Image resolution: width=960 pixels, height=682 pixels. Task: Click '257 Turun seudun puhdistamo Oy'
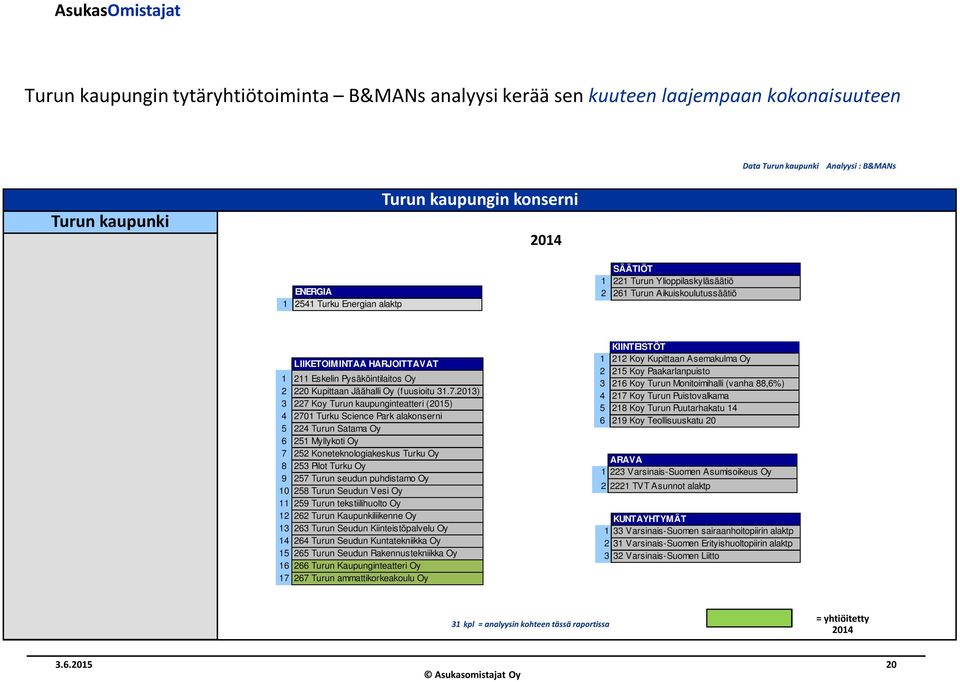(x=387, y=479)
